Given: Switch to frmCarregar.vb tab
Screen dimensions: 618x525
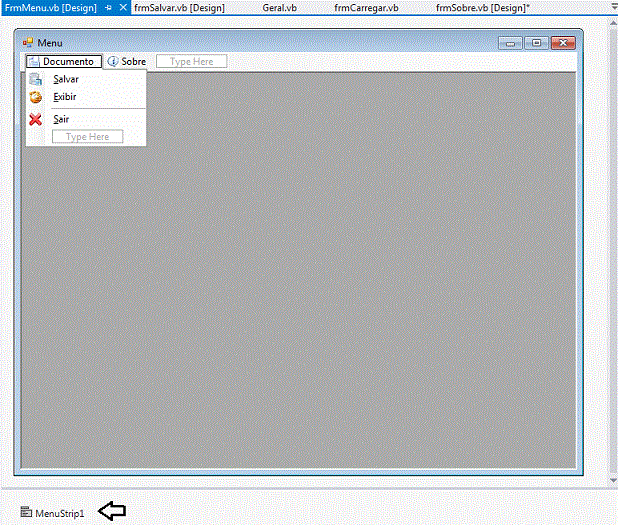Looking at the screenshot, I should 366,8.
